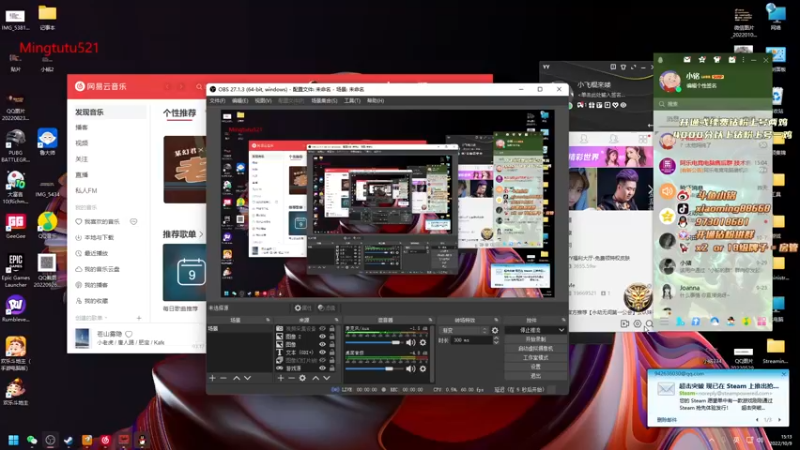Screen dimensions: 800x450
Task: Click the QQ search field
Action: [x=713, y=104]
